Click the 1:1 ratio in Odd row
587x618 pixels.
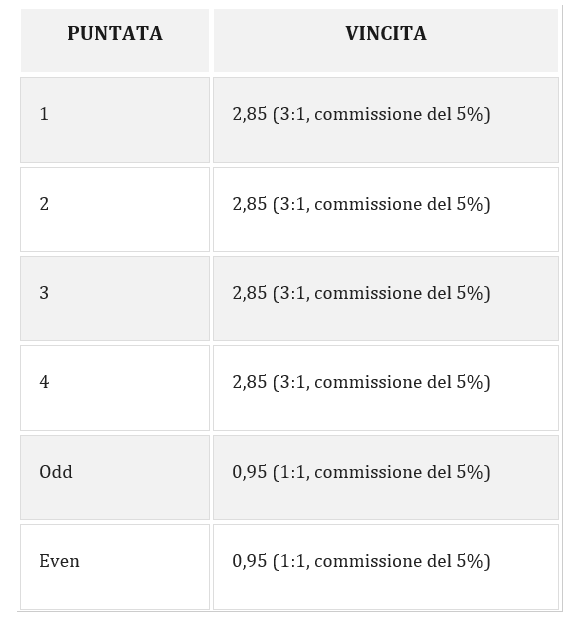(293, 472)
